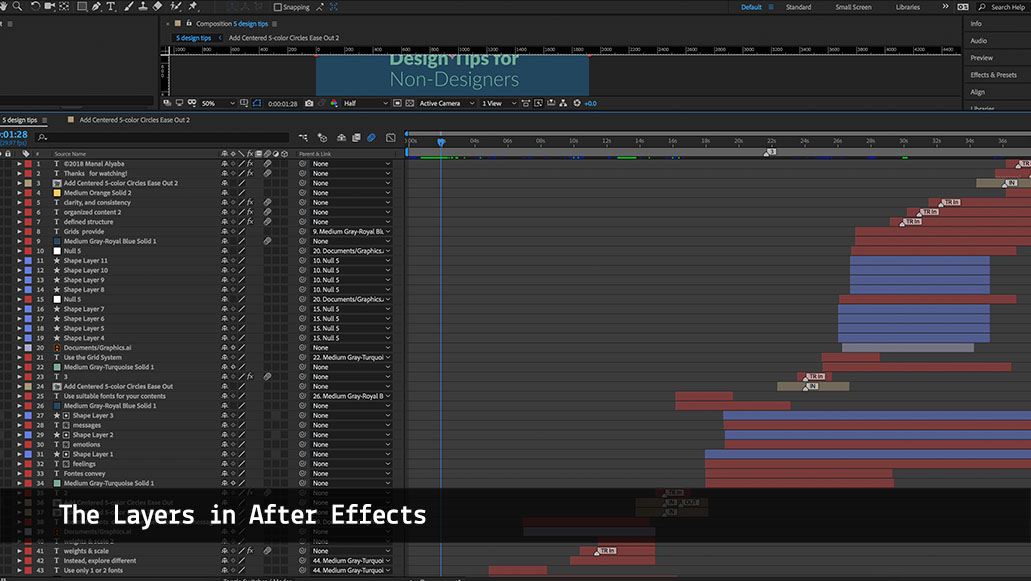Open the Half resolution dropdown
This screenshot has width=1031, height=581.
(x=365, y=103)
